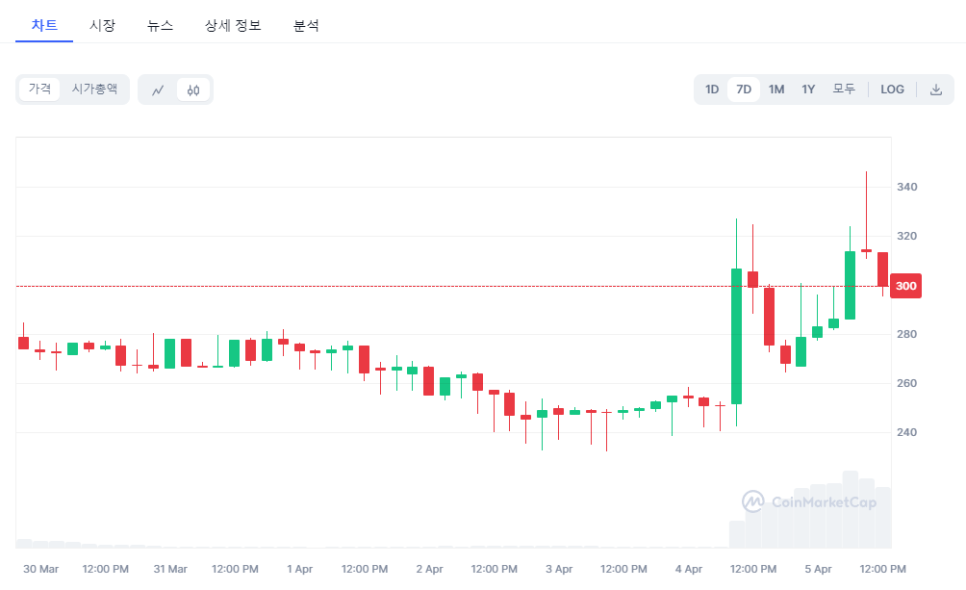Image resolution: width=966 pixels, height=590 pixels.
Task: Set chart range to 1Y
Action: pos(808,90)
